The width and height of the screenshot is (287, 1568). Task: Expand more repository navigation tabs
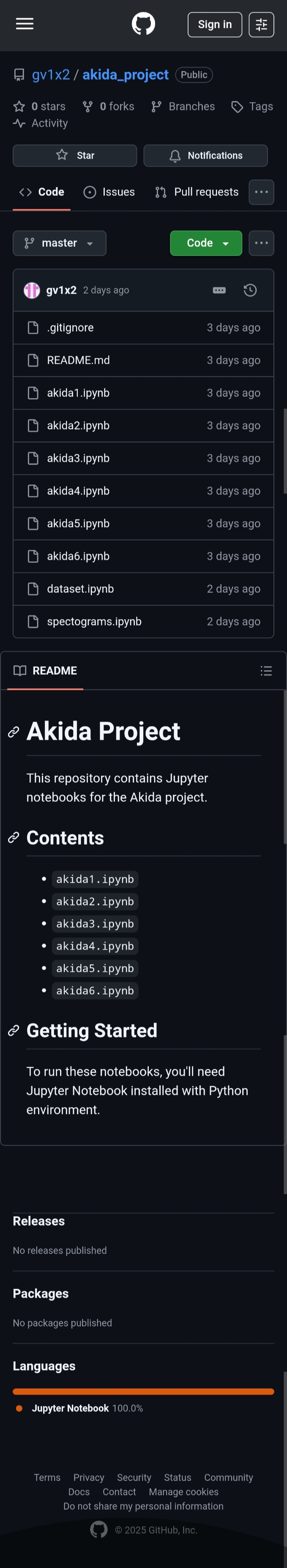261,192
